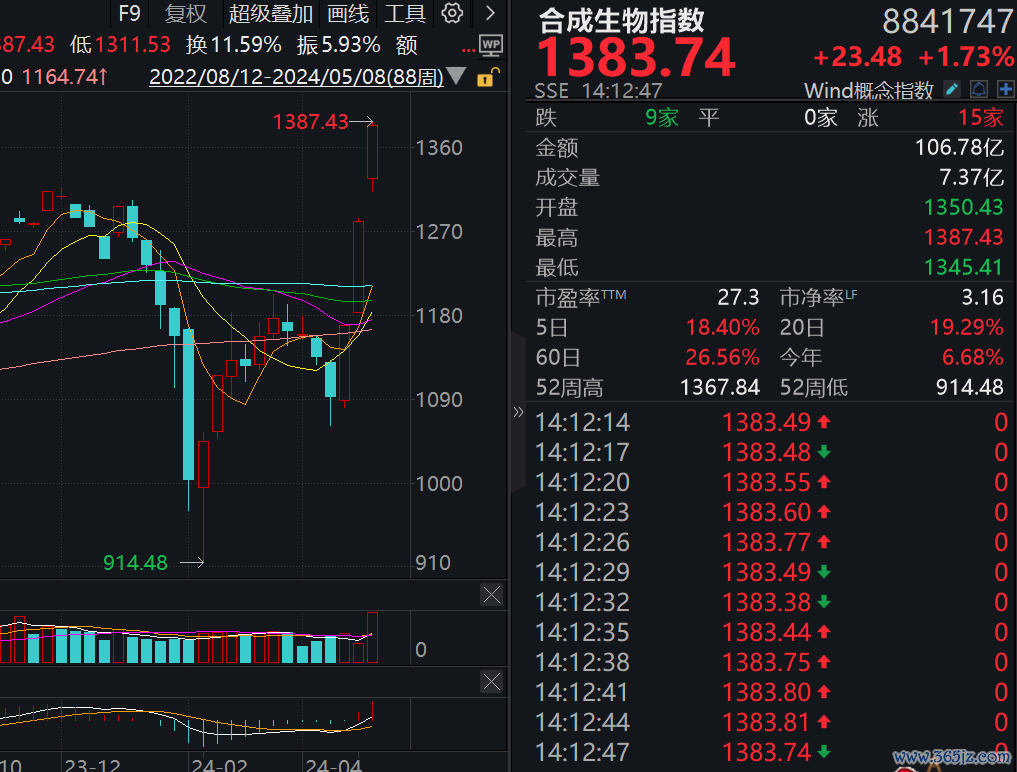This screenshot has width=1017, height=772.
Task: Select the tick price 1383.80
Action: 767,692
